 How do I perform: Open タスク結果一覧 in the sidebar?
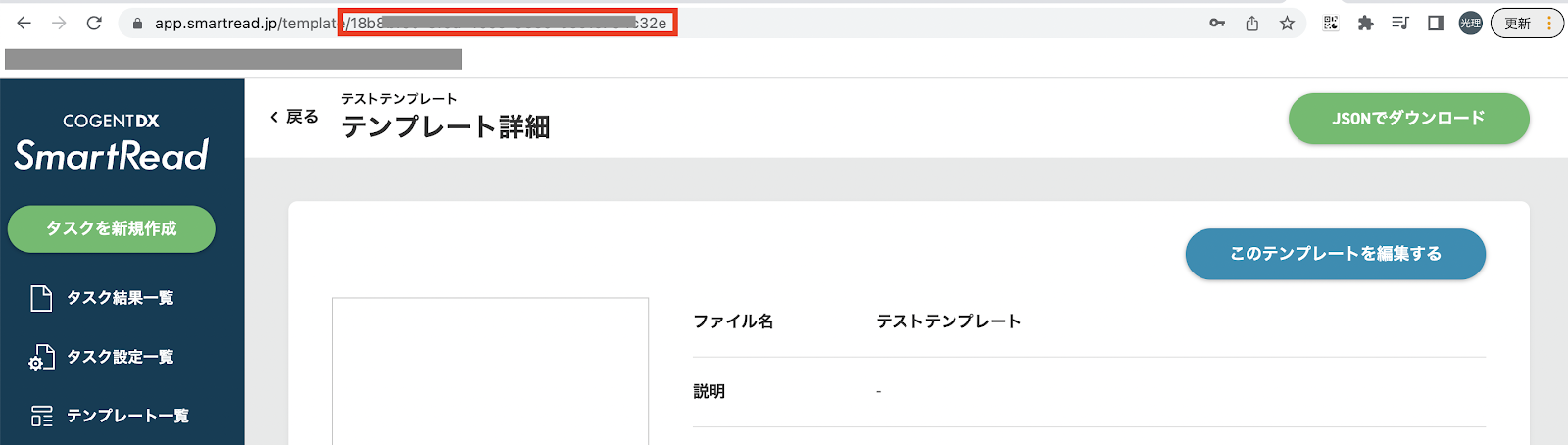(122, 298)
